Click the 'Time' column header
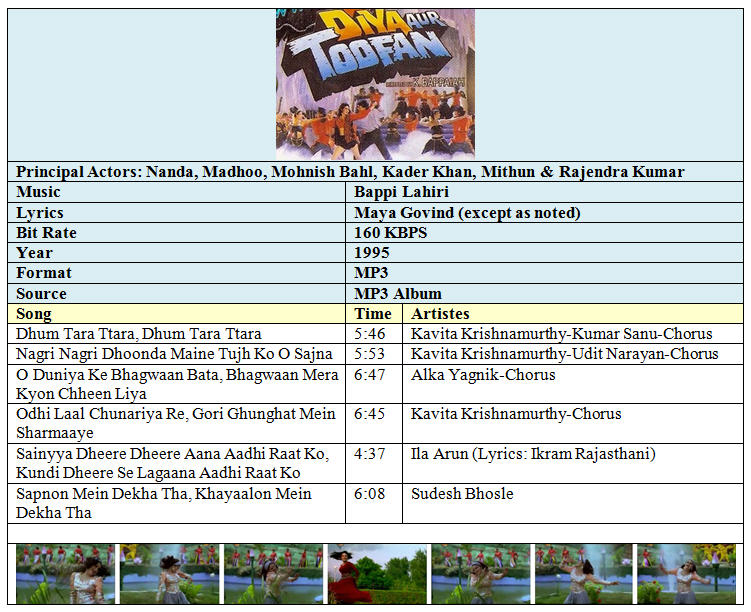 coord(374,314)
